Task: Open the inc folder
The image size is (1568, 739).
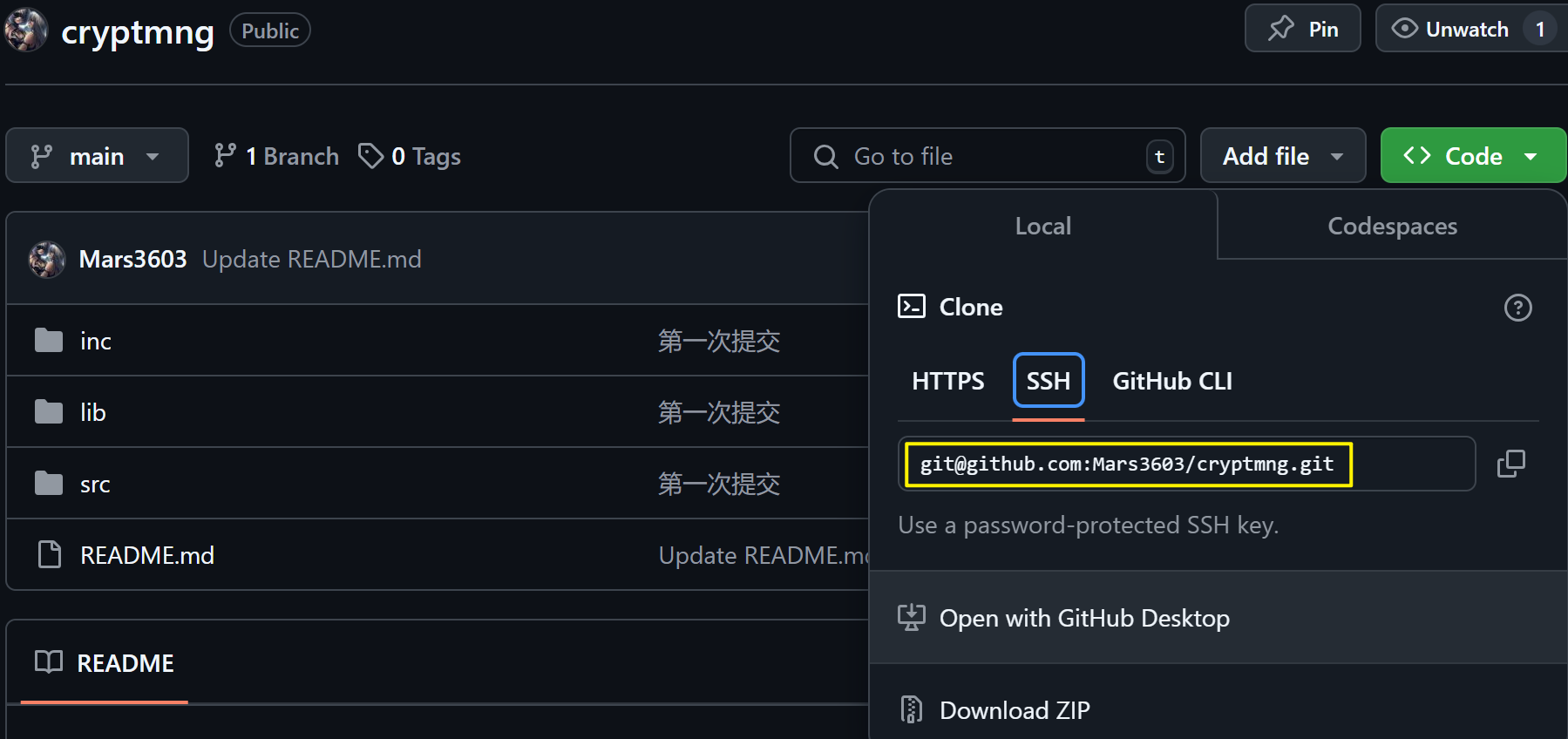Action: 96,341
